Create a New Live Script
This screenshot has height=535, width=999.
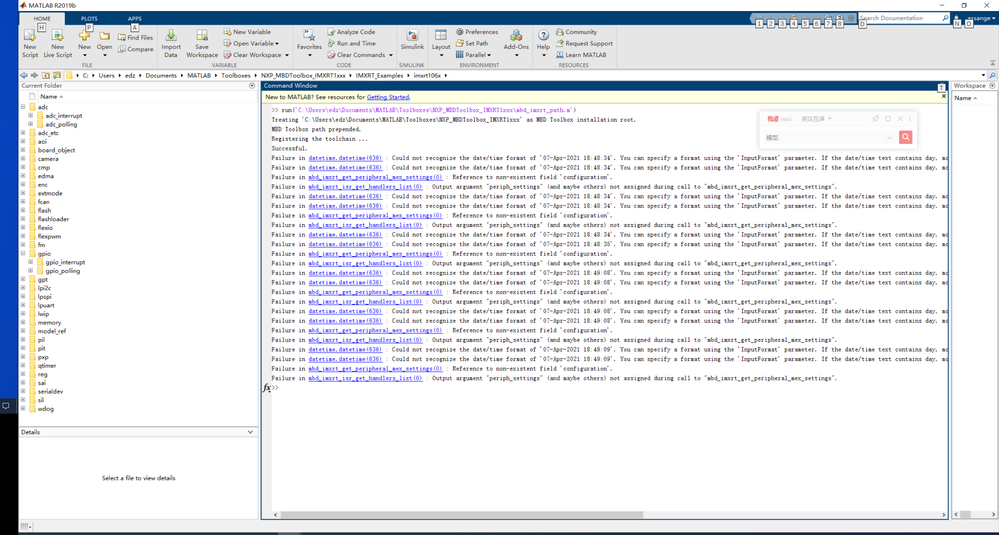pos(57,43)
